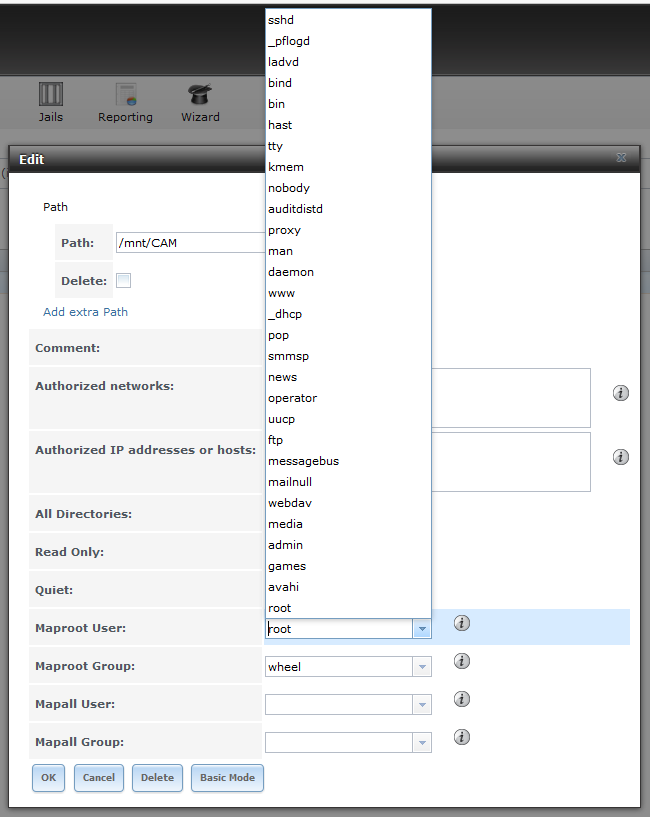Expand the Maproot Group dropdown arrow
650x817 pixels.
pyautogui.click(x=422, y=667)
